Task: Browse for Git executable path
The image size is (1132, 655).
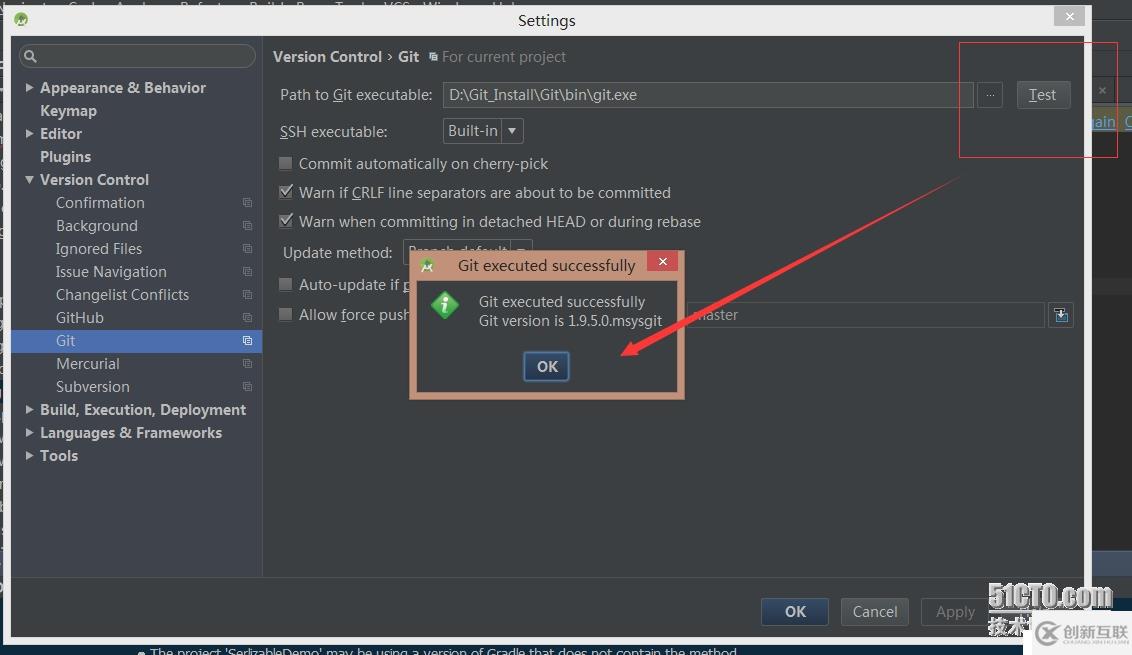Action: (x=990, y=95)
